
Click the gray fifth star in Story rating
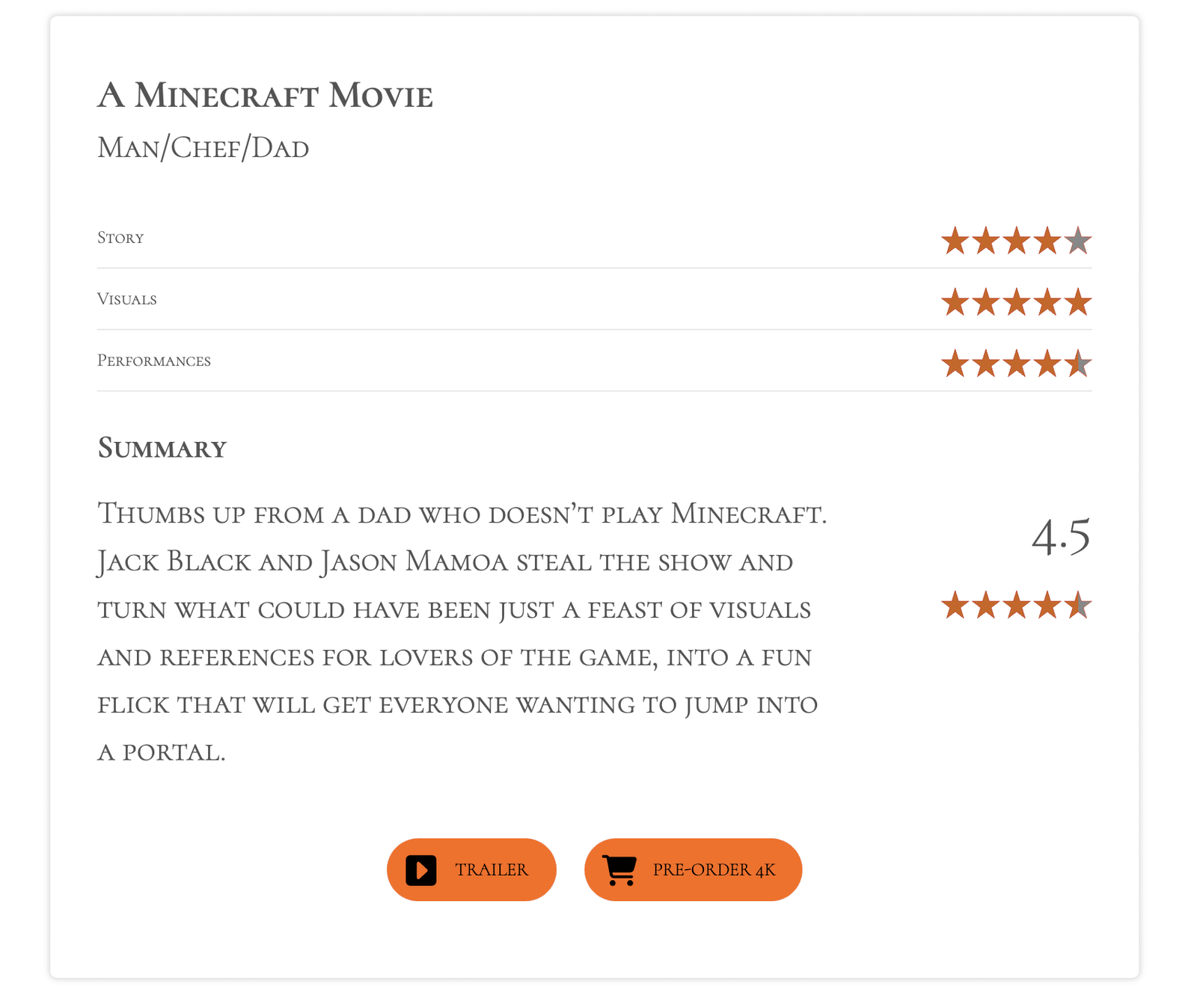pyautogui.click(x=1078, y=242)
